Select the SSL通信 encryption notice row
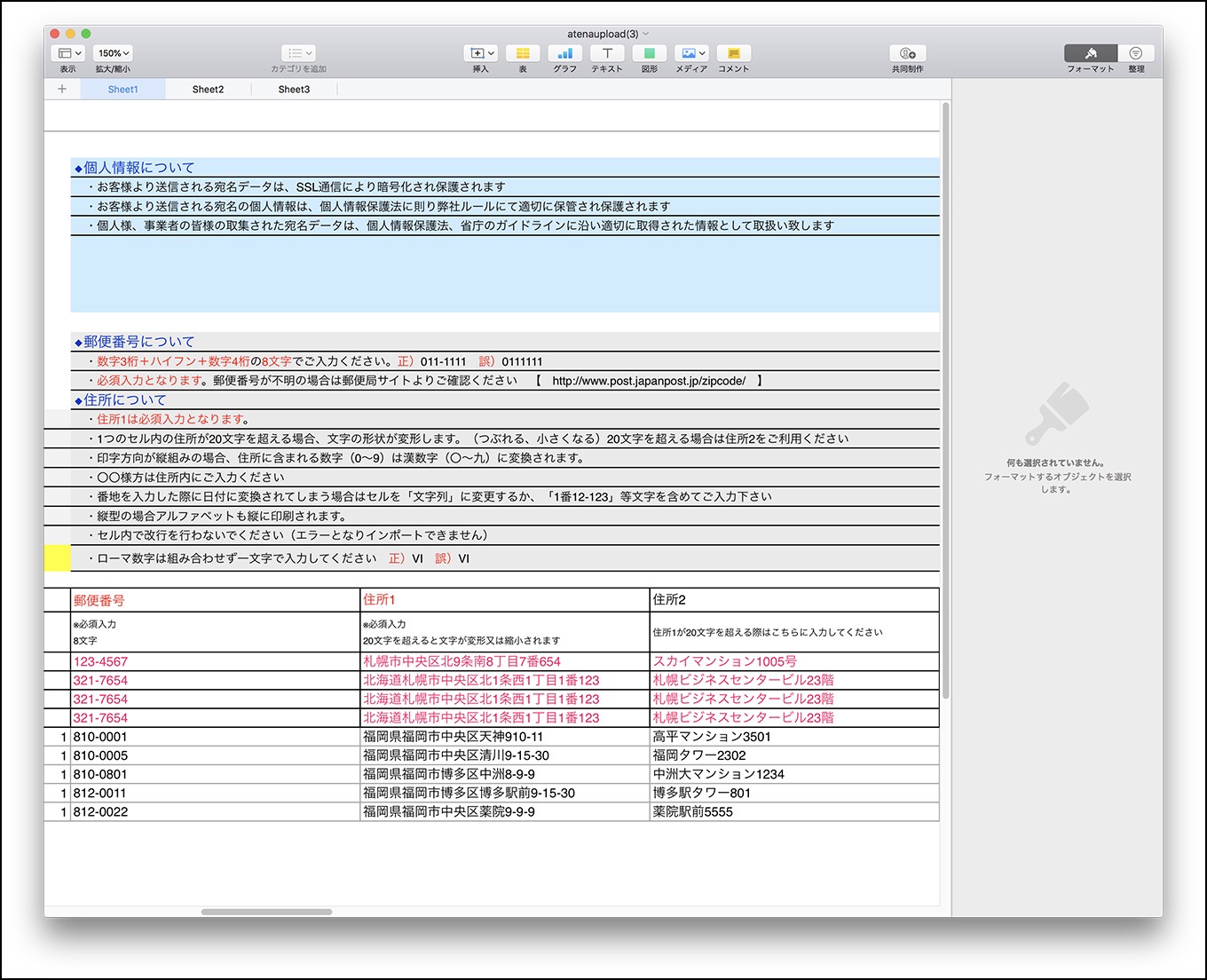The height and width of the screenshot is (980, 1207). coord(505,187)
